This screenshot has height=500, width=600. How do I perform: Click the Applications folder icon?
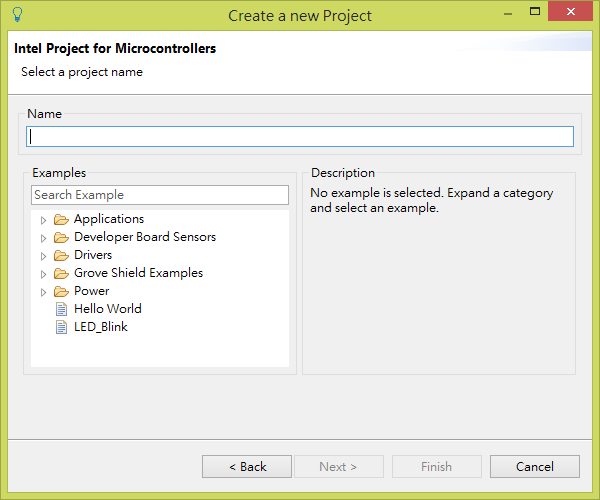[x=61, y=219]
